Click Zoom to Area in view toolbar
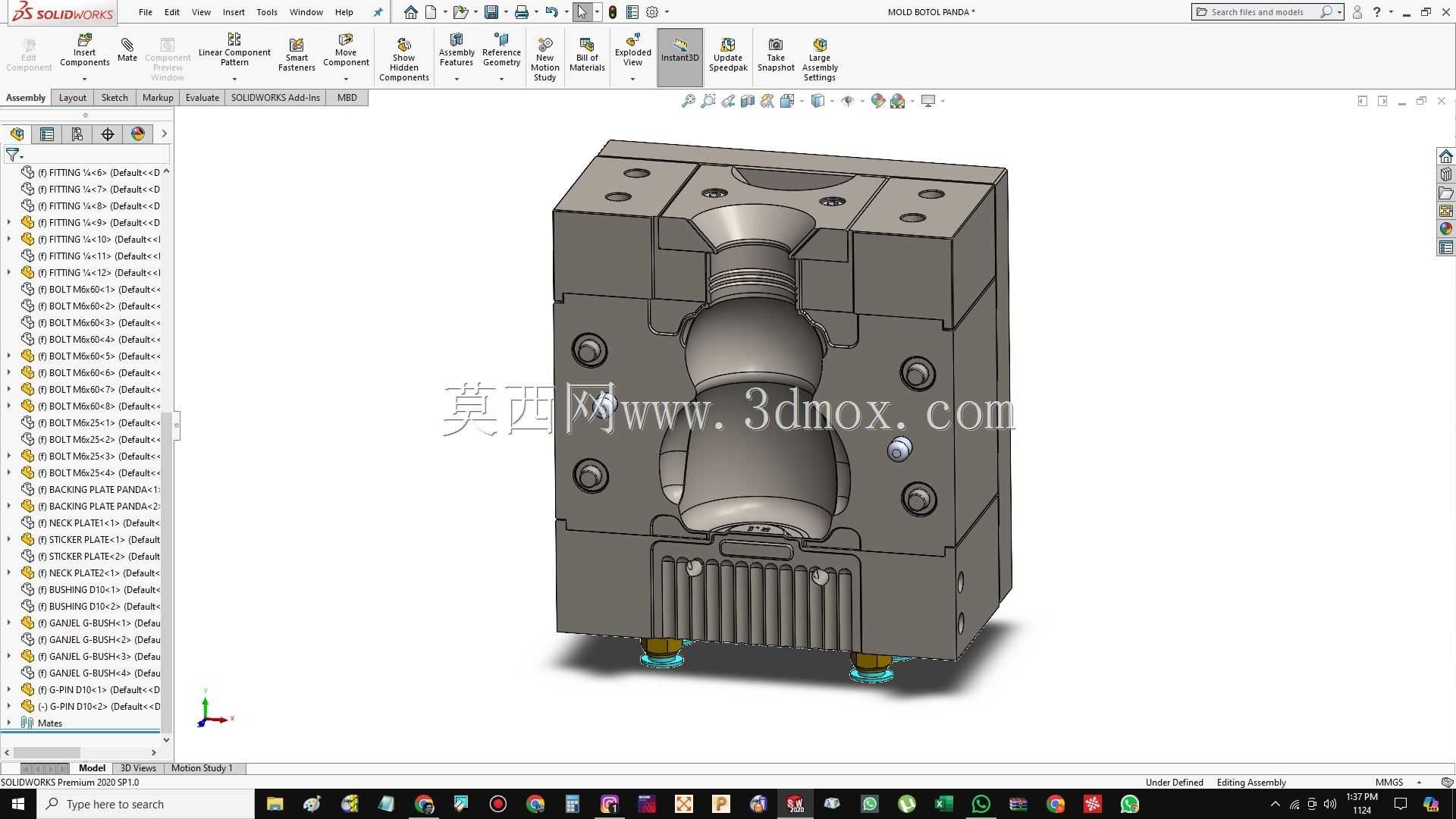This screenshot has height=819, width=1456. point(708,101)
